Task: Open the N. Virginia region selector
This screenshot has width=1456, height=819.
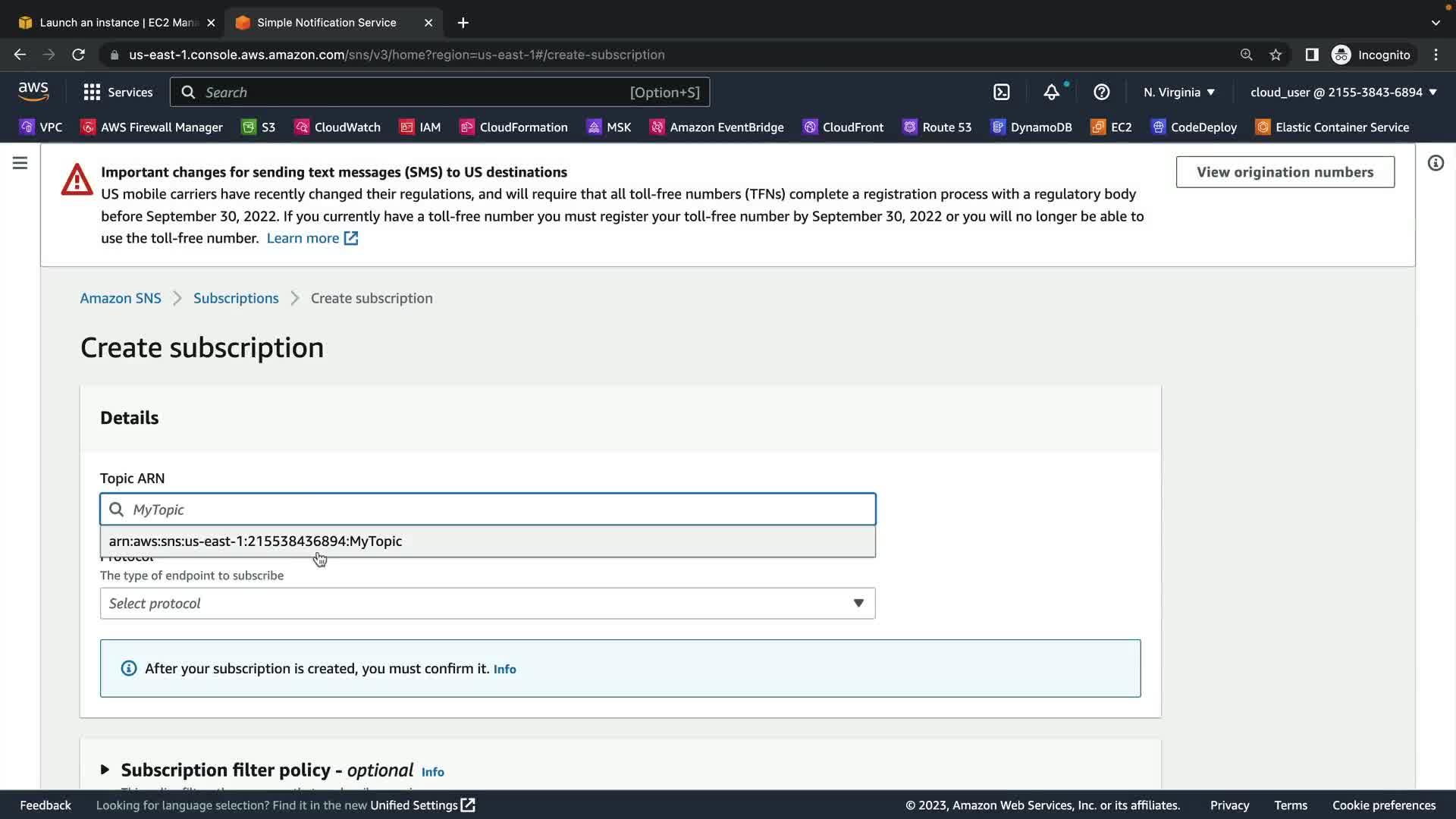Action: click(x=1178, y=93)
